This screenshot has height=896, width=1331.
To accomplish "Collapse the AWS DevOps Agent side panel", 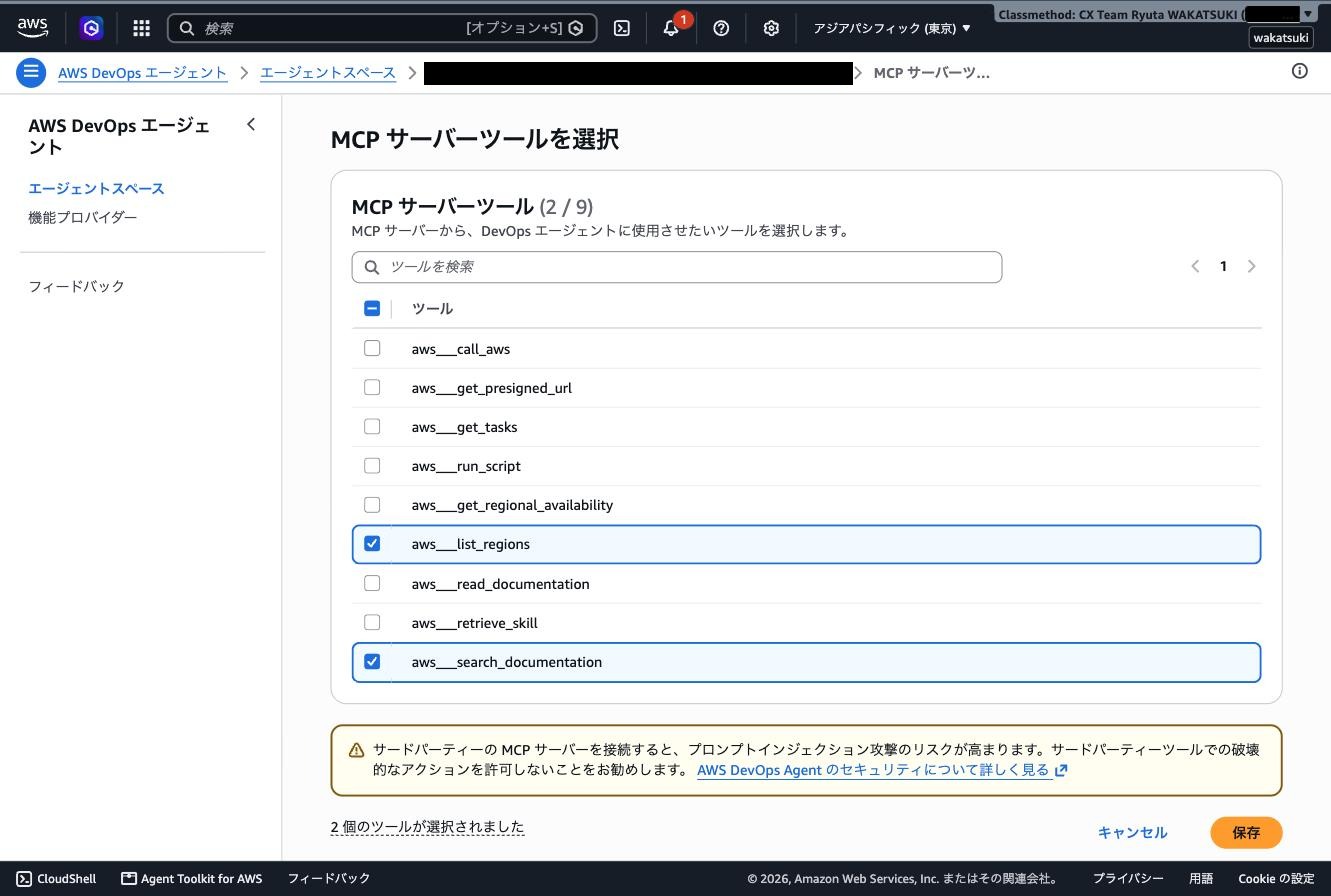I will coord(251,125).
